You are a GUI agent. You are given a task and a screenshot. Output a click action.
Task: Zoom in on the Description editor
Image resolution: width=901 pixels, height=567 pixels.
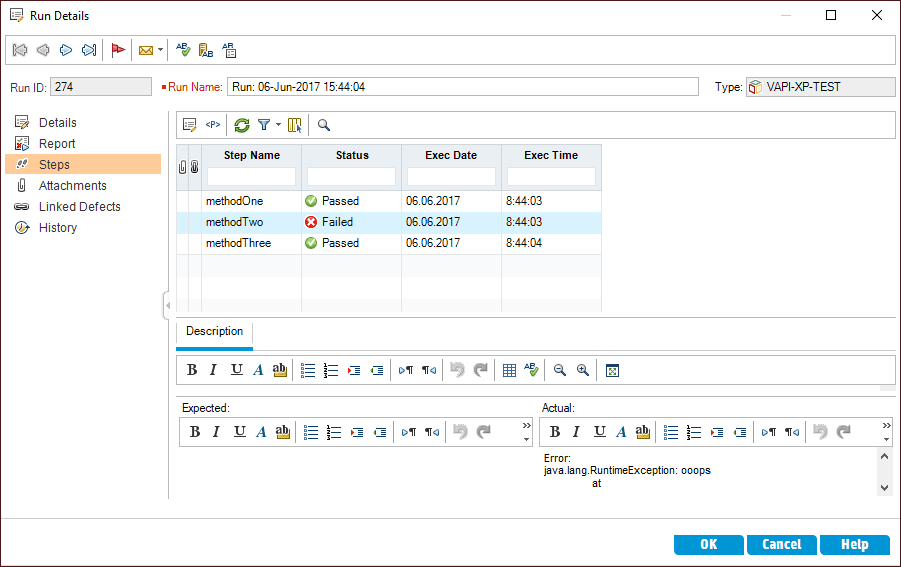[582, 370]
